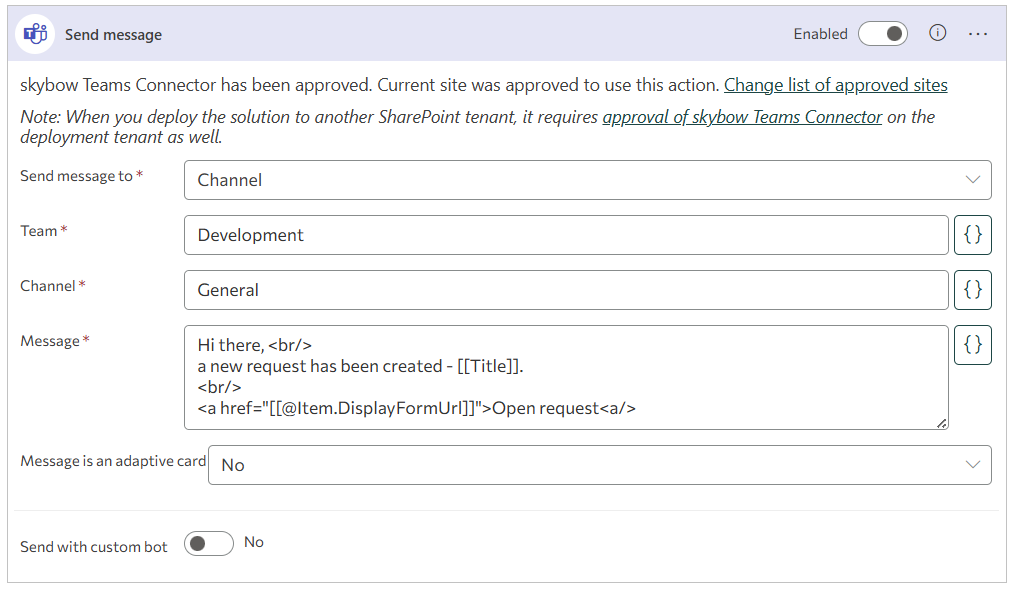Click inside the Message text area
This screenshot has height=591, width=1012.
(x=565, y=377)
